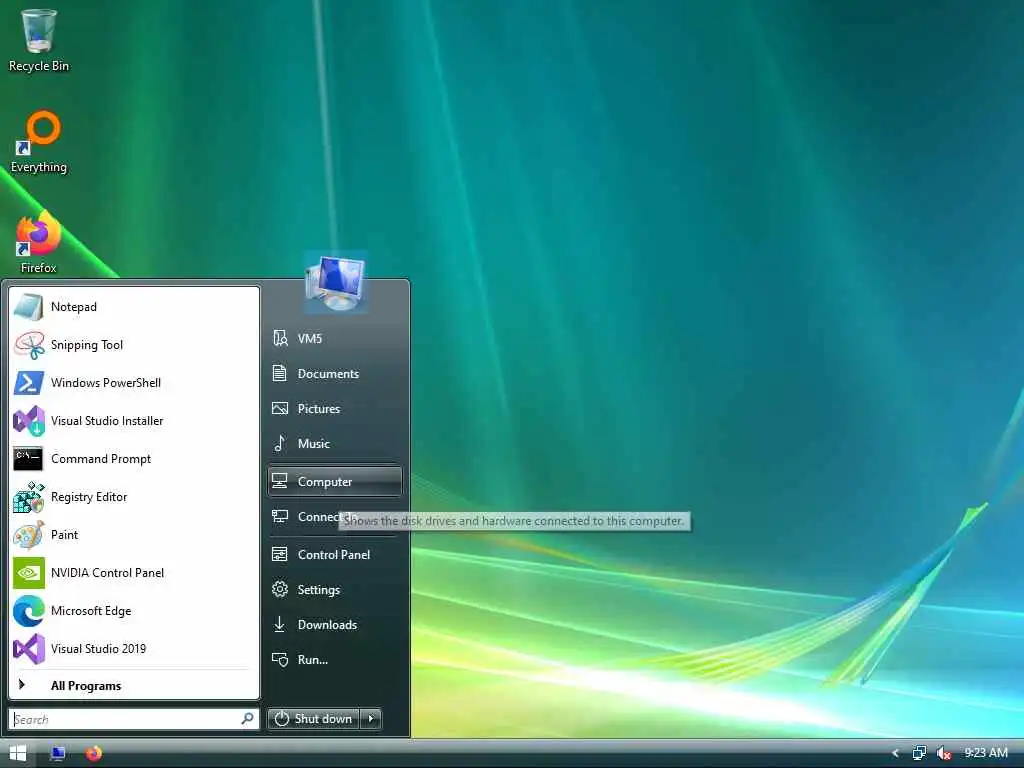The height and width of the screenshot is (768, 1024).
Task: Launch Visual Studio 2019 by its label
Action: tap(99, 648)
